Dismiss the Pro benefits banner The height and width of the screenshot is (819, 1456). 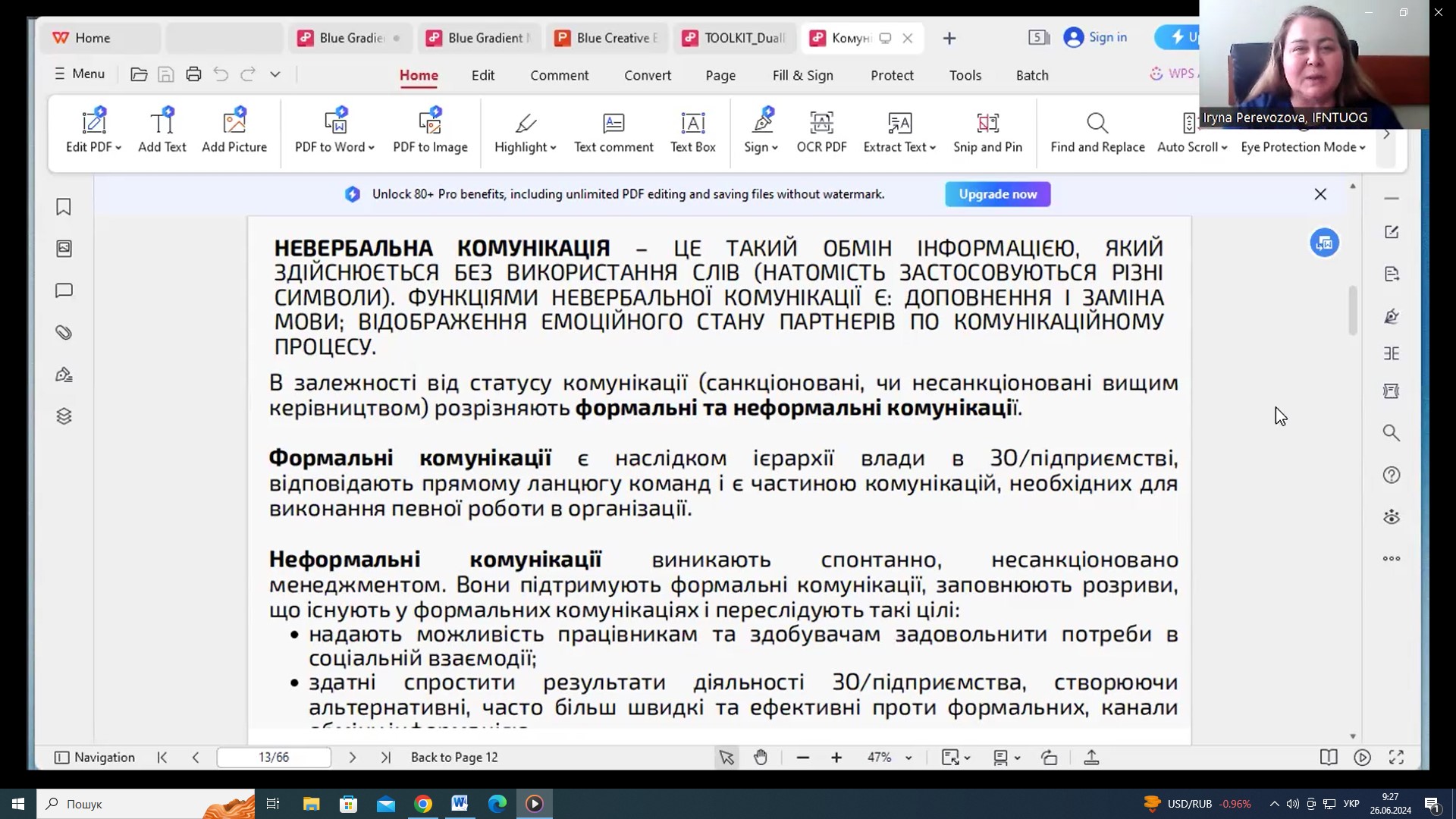tap(1320, 194)
